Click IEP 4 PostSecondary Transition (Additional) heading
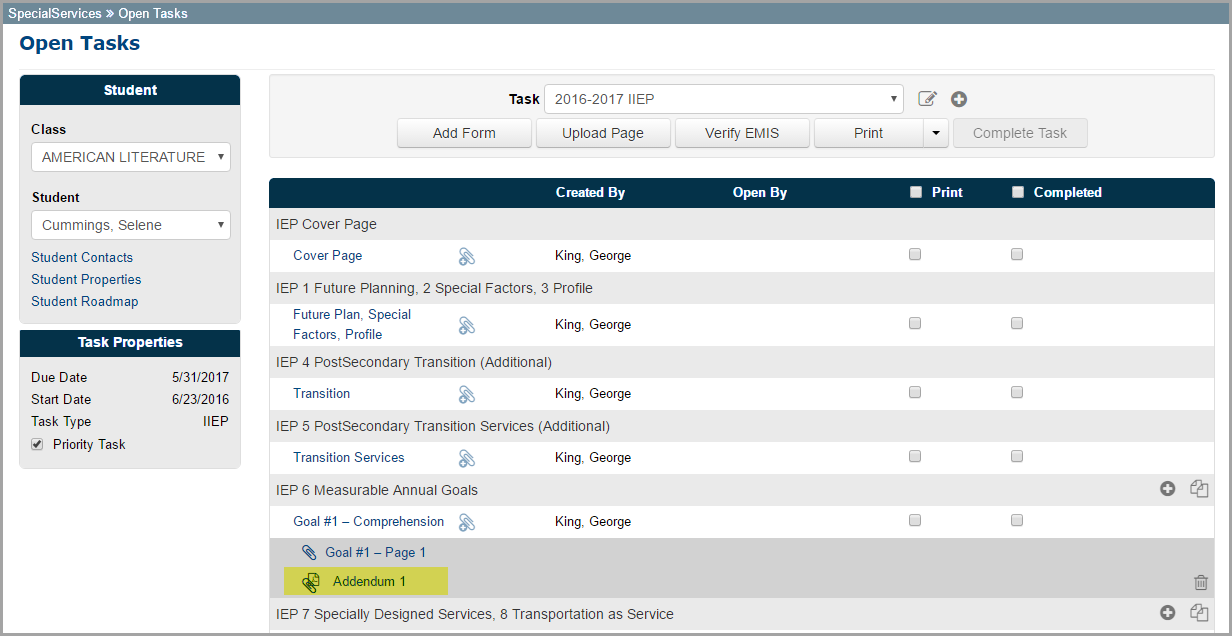 pyautogui.click(x=414, y=362)
